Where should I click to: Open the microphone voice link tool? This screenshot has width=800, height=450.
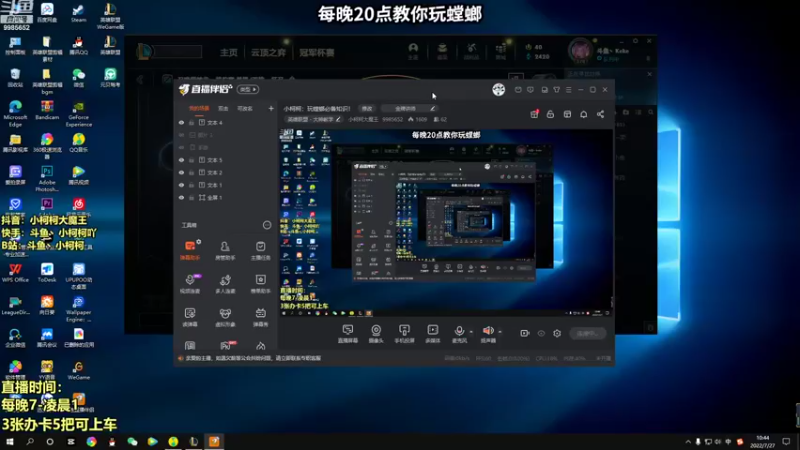tap(190, 283)
